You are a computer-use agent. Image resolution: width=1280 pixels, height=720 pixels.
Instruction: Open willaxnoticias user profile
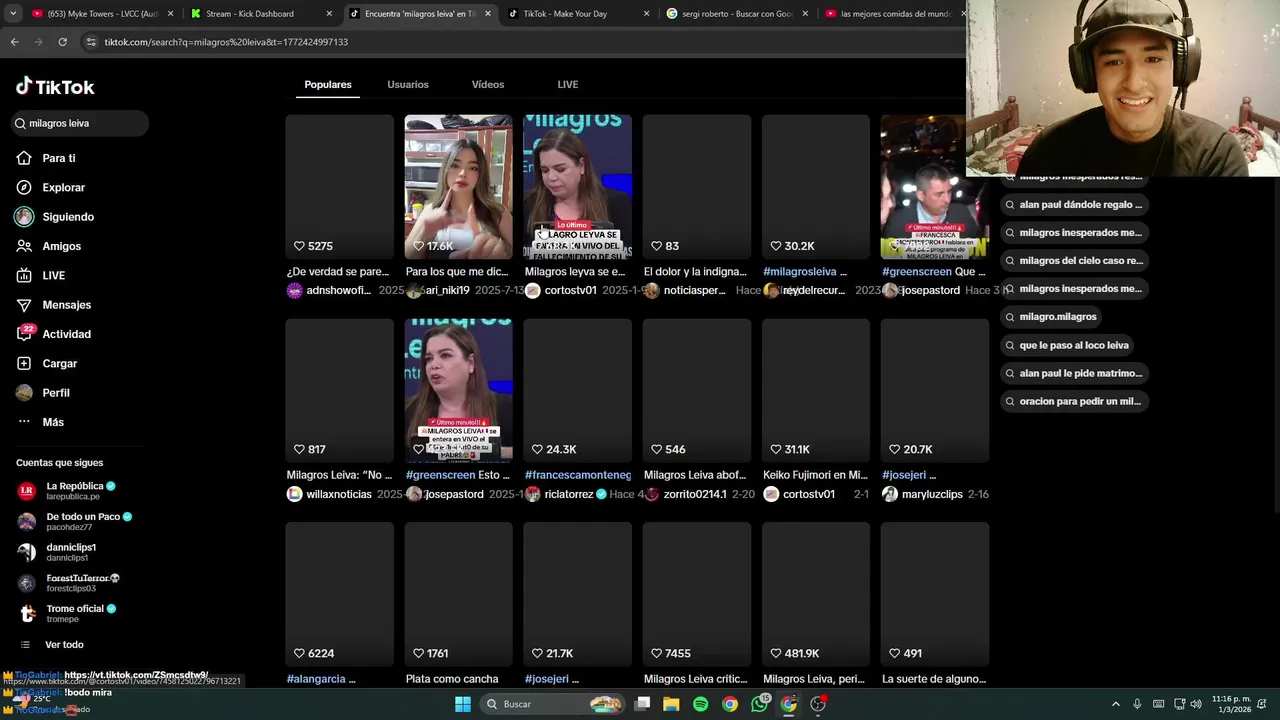(338, 494)
